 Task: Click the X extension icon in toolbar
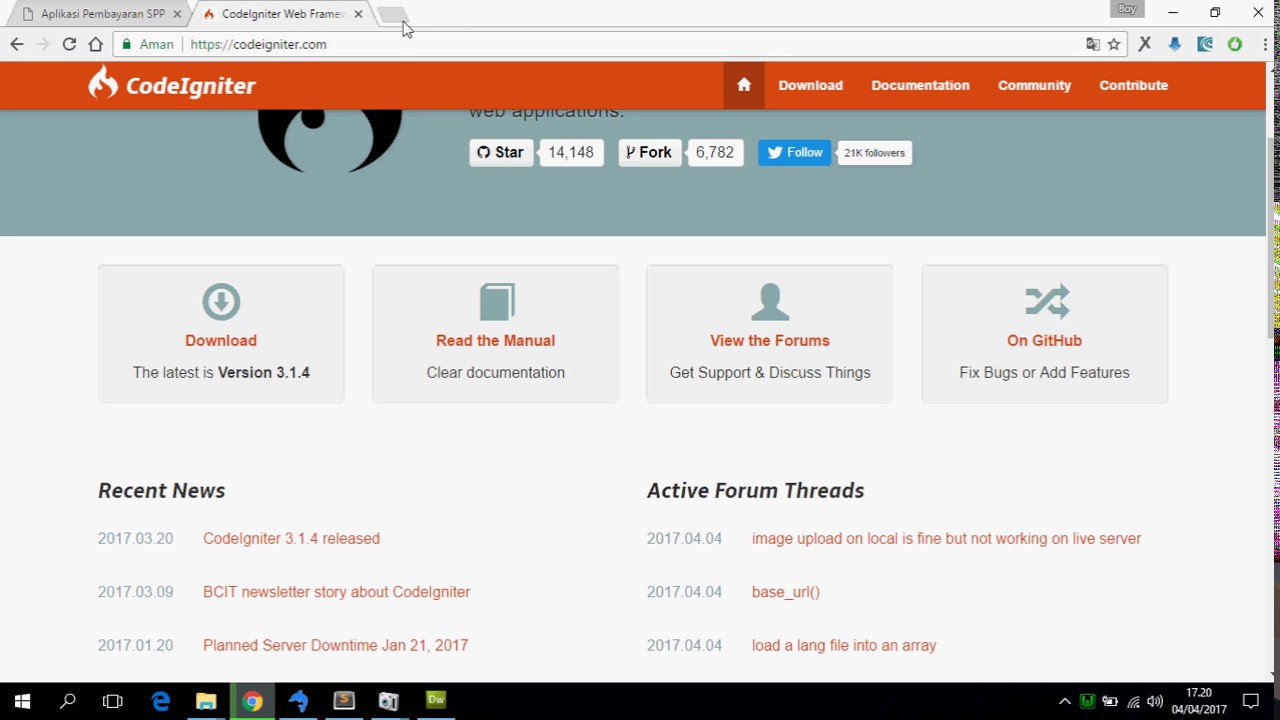tap(1145, 44)
